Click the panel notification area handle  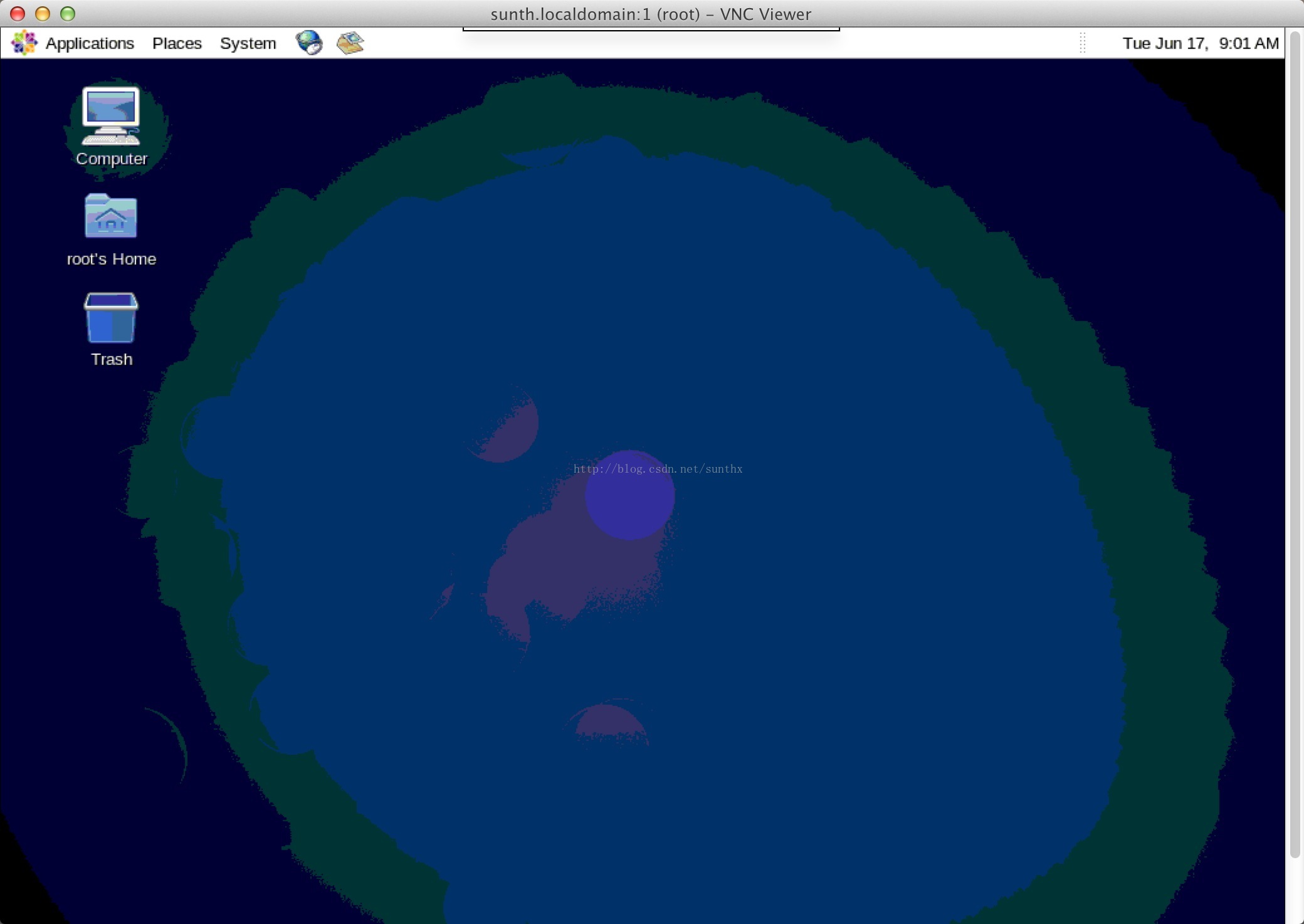(x=1083, y=43)
